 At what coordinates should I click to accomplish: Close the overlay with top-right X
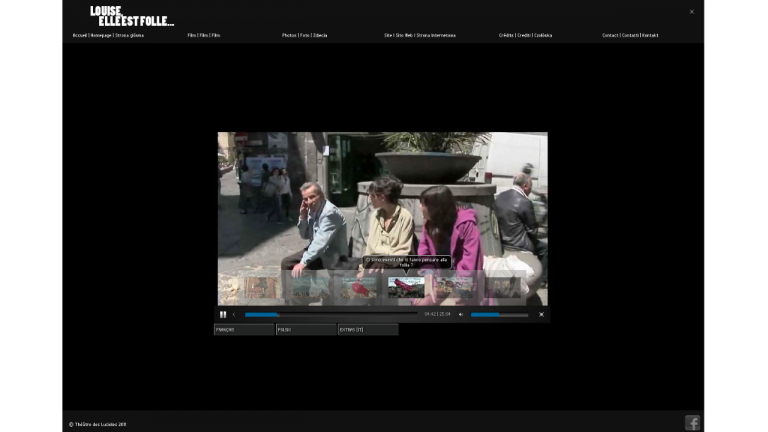[x=691, y=12]
